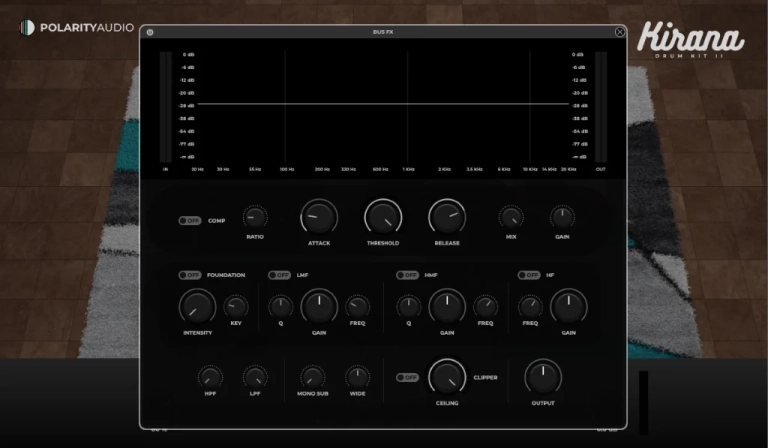Click the HMF Q knob
The height and width of the screenshot is (448, 768).
(408, 307)
